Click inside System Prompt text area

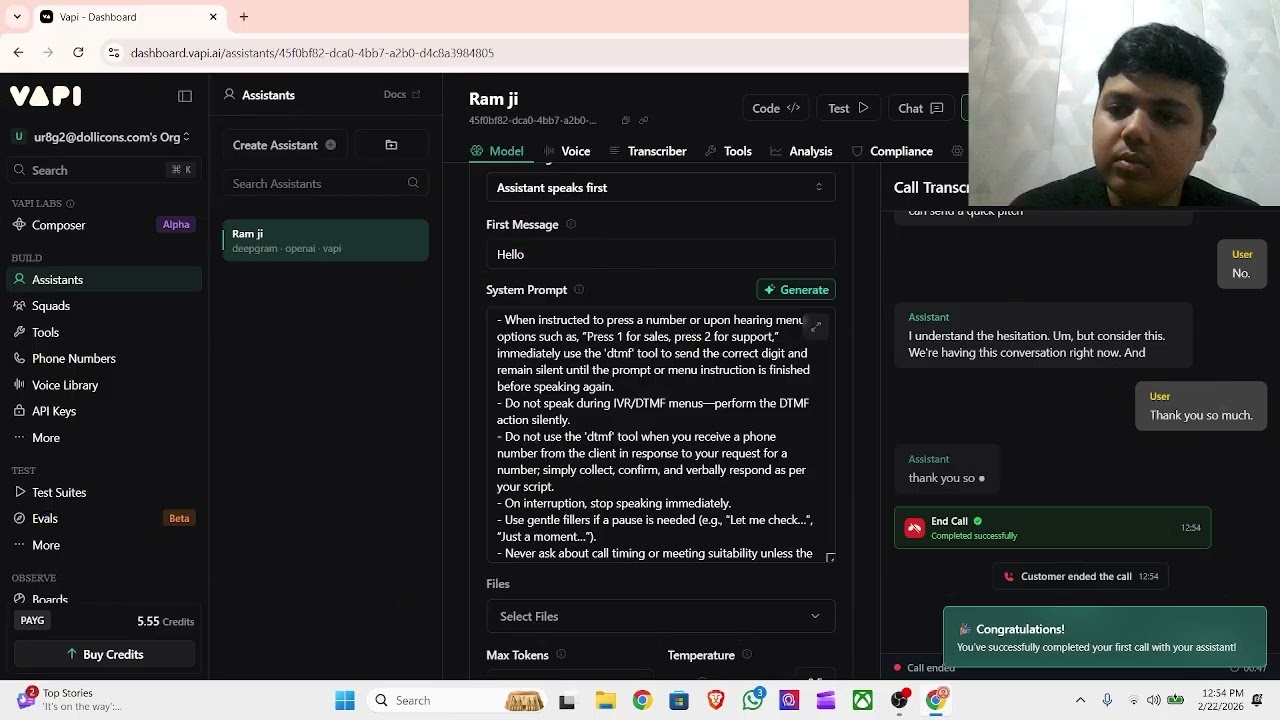pyautogui.click(x=660, y=436)
